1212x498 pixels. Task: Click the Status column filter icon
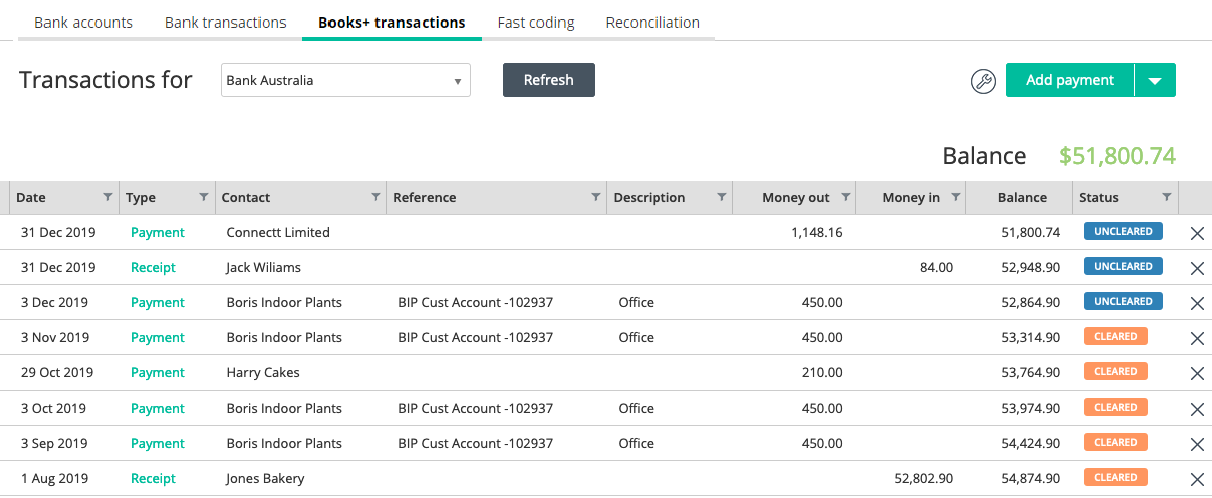(1166, 197)
